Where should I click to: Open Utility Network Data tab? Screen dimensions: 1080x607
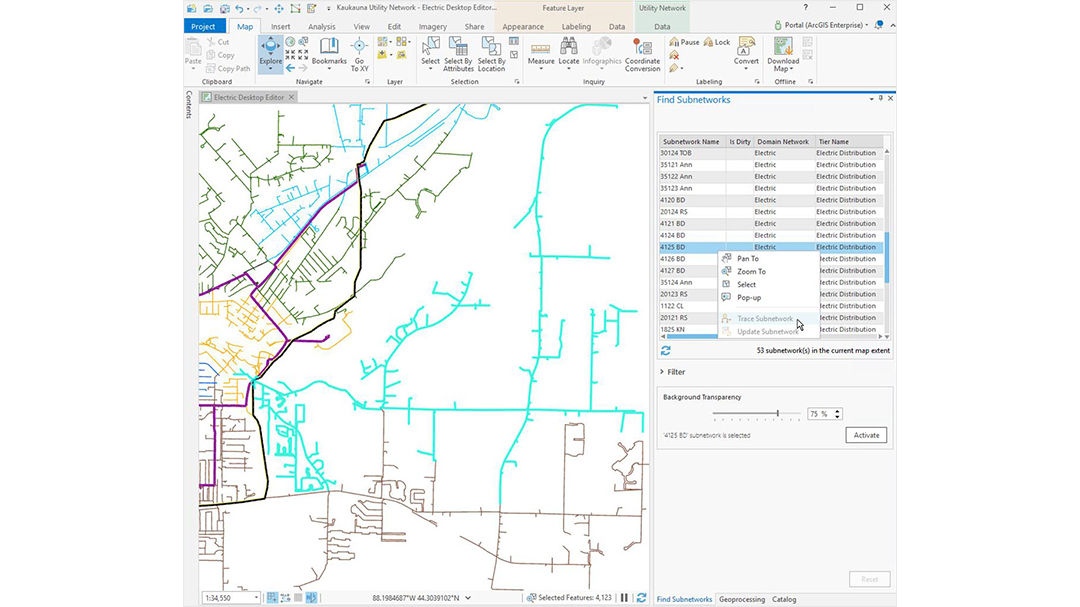click(x=662, y=26)
